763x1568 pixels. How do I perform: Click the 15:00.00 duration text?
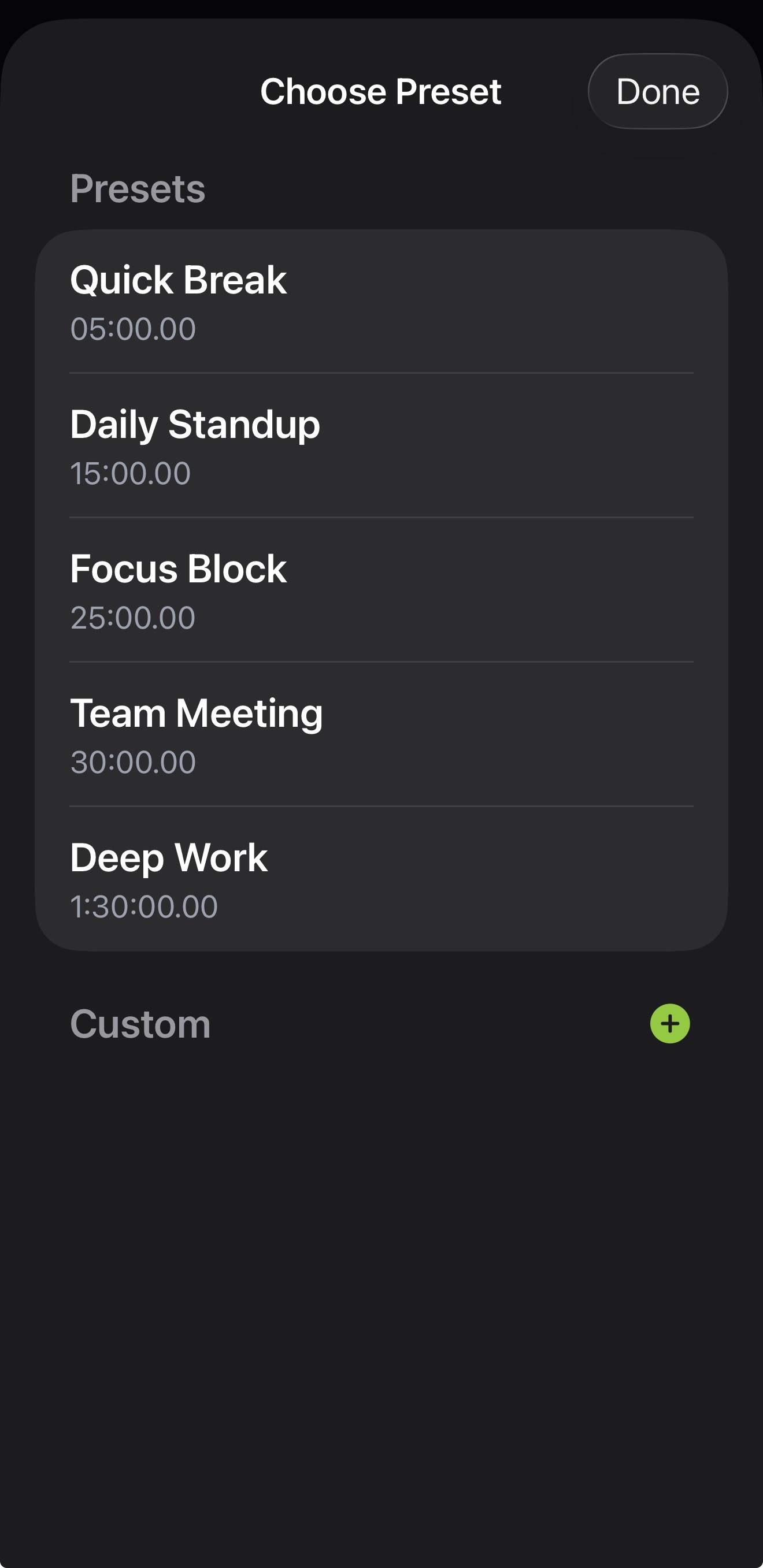(x=130, y=474)
